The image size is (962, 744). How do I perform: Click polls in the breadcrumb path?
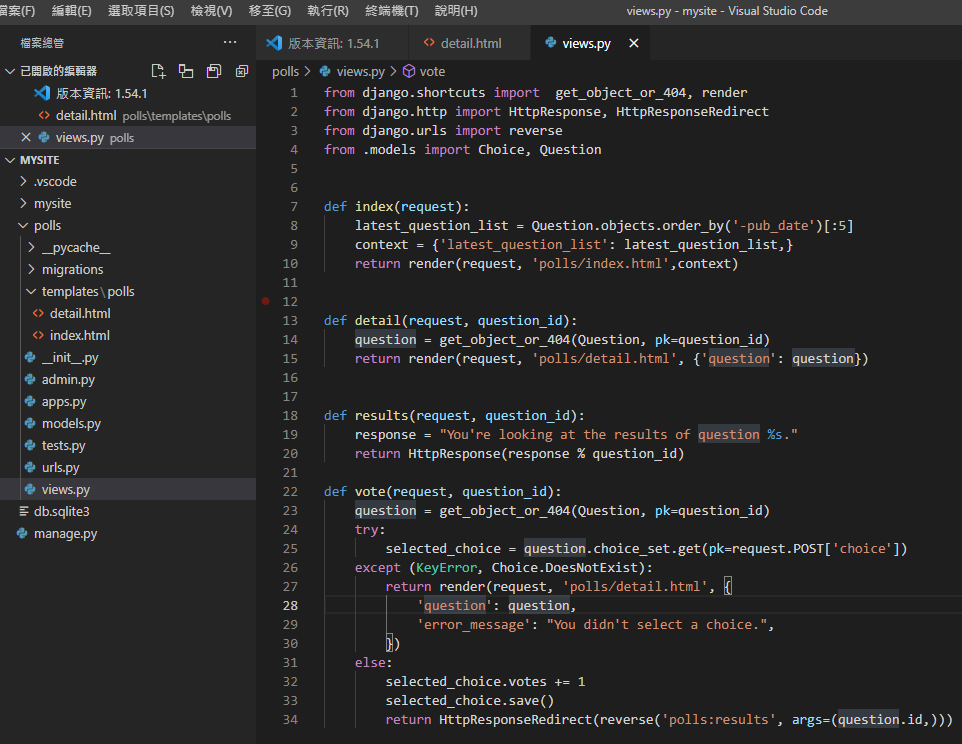[285, 72]
